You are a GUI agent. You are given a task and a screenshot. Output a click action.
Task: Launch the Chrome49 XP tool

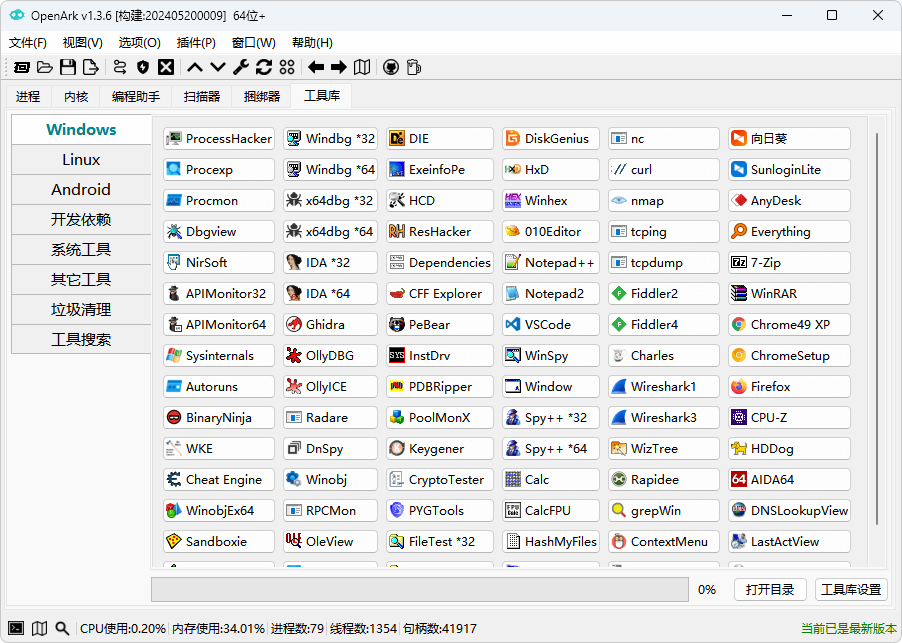pos(789,324)
